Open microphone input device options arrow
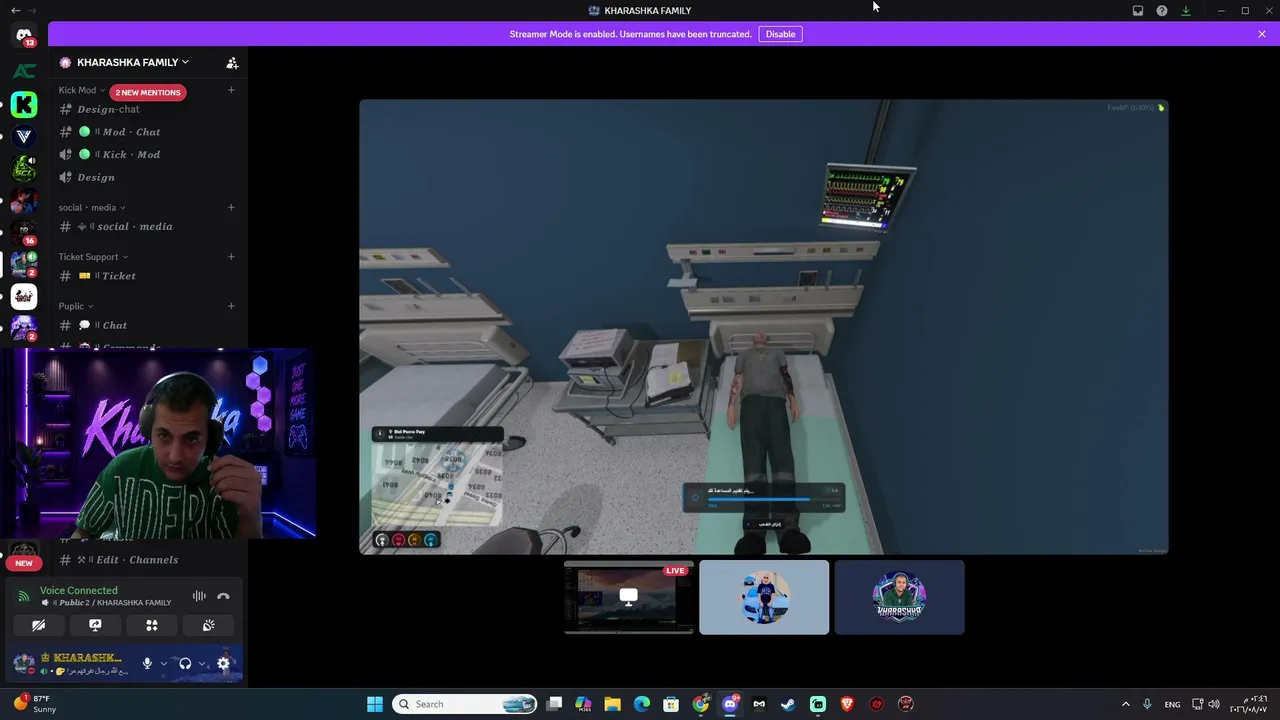Screen dimensions: 1280x720 [164, 663]
